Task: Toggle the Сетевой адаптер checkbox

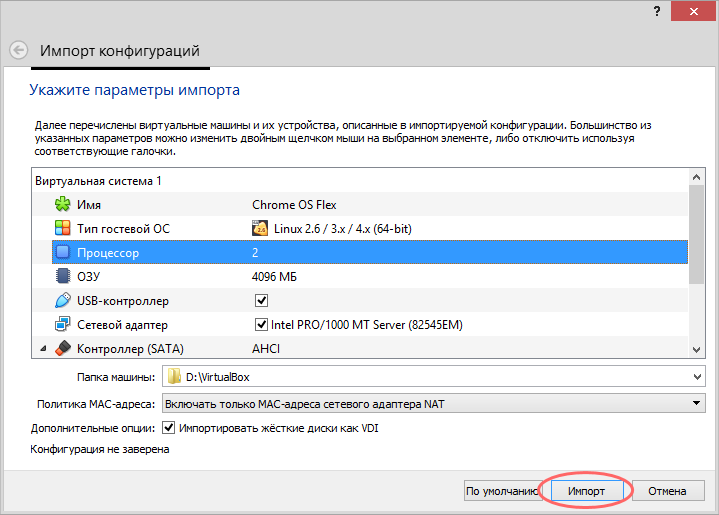Action: click(x=261, y=324)
